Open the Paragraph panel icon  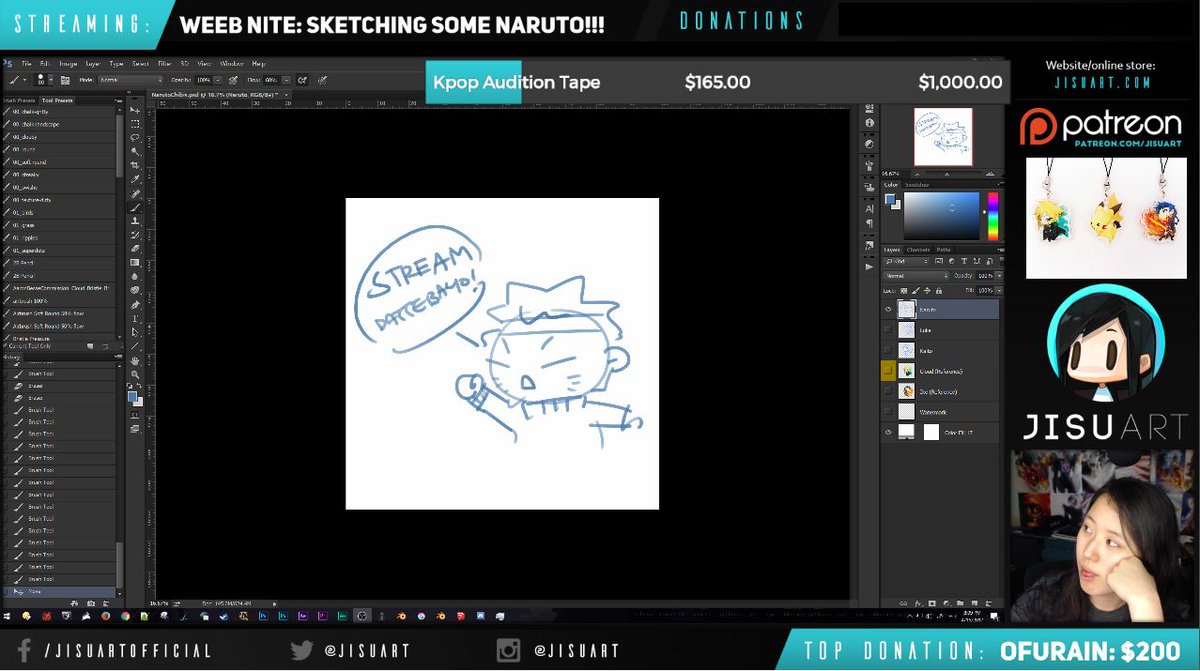868,223
